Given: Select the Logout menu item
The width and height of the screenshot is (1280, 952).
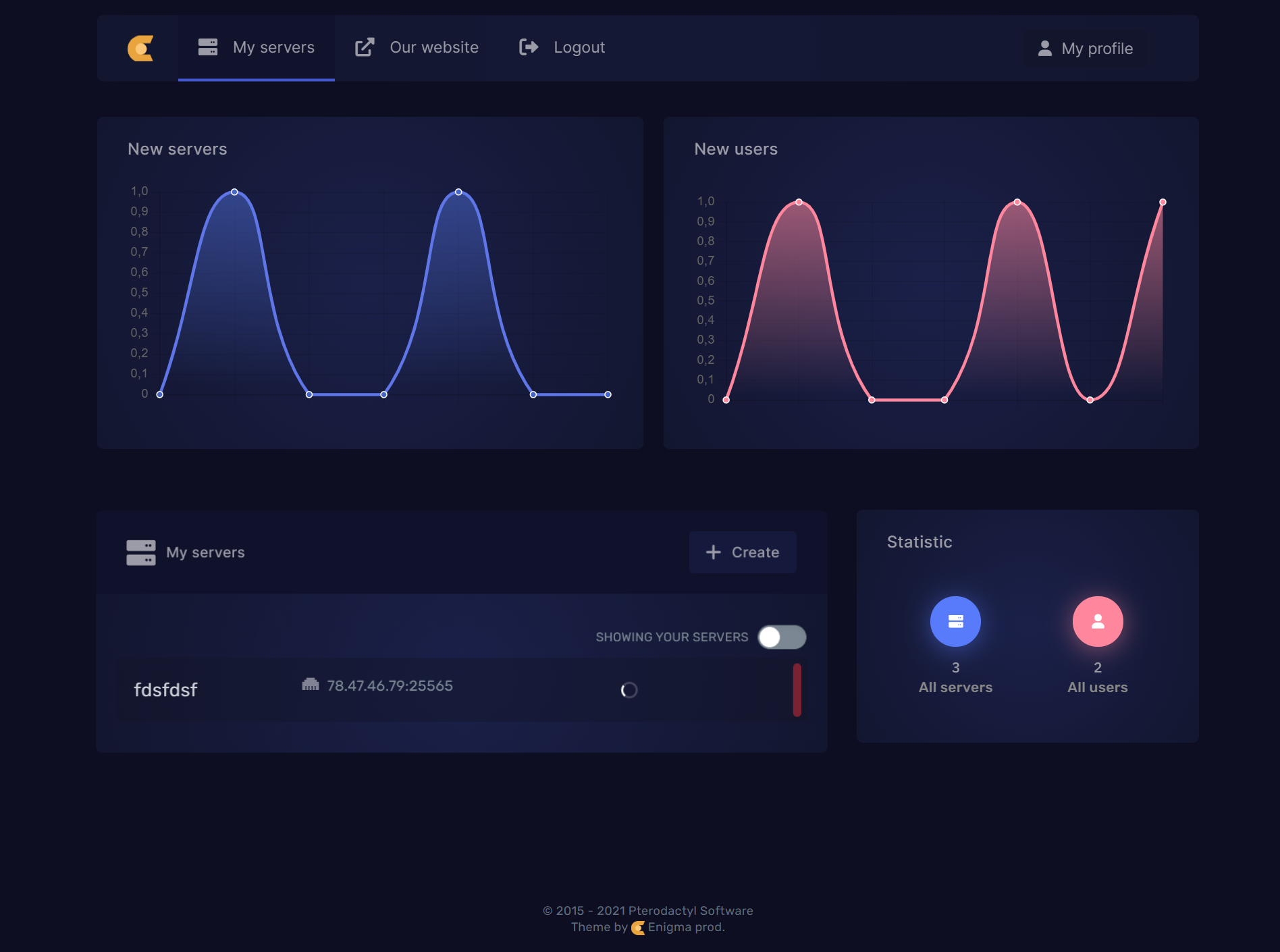Looking at the screenshot, I should click(x=579, y=47).
